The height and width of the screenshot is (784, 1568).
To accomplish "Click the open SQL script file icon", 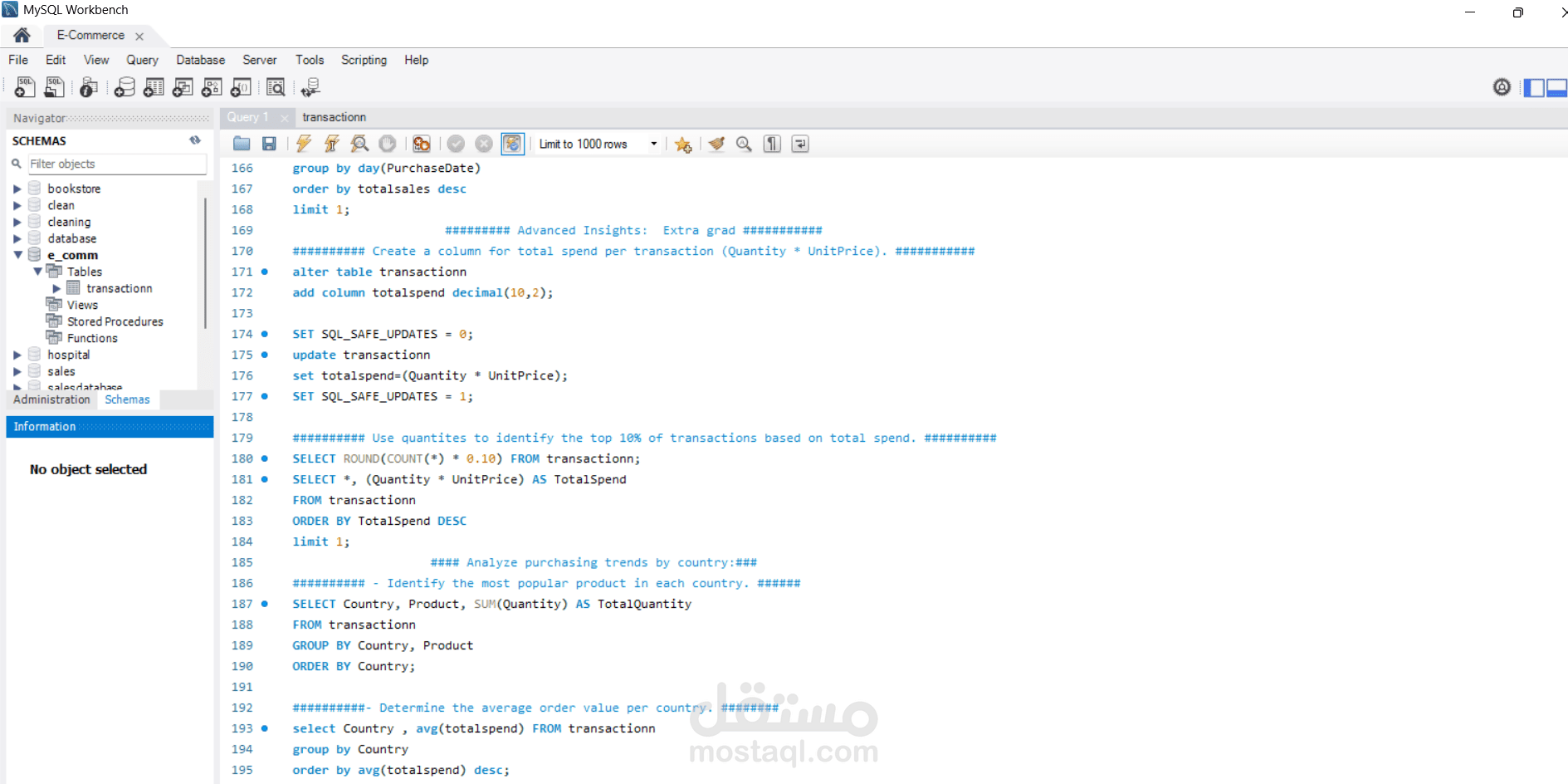I will [54, 87].
